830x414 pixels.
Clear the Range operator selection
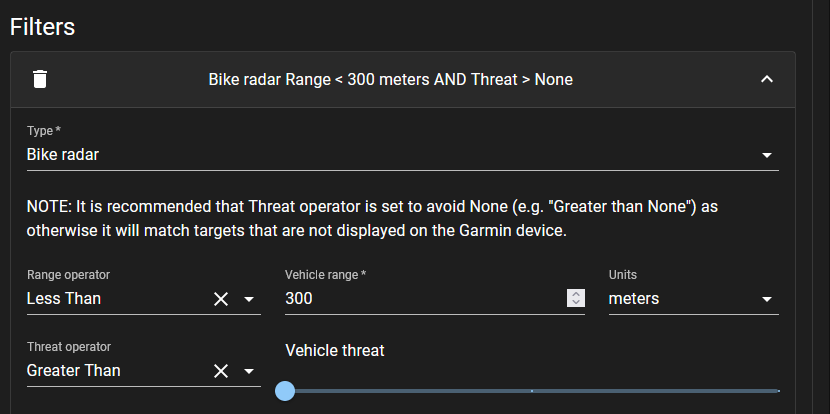click(221, 299)
